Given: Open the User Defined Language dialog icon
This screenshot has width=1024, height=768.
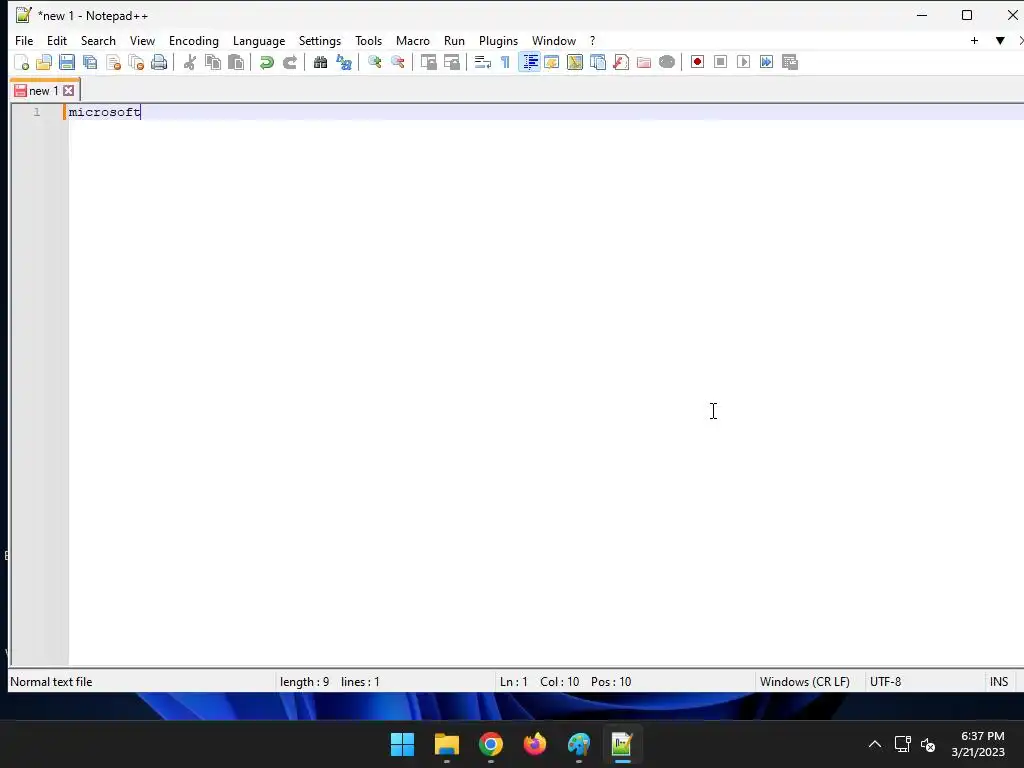Looking at the screenshot, I should pyautogui.click(x=552, y=62).
